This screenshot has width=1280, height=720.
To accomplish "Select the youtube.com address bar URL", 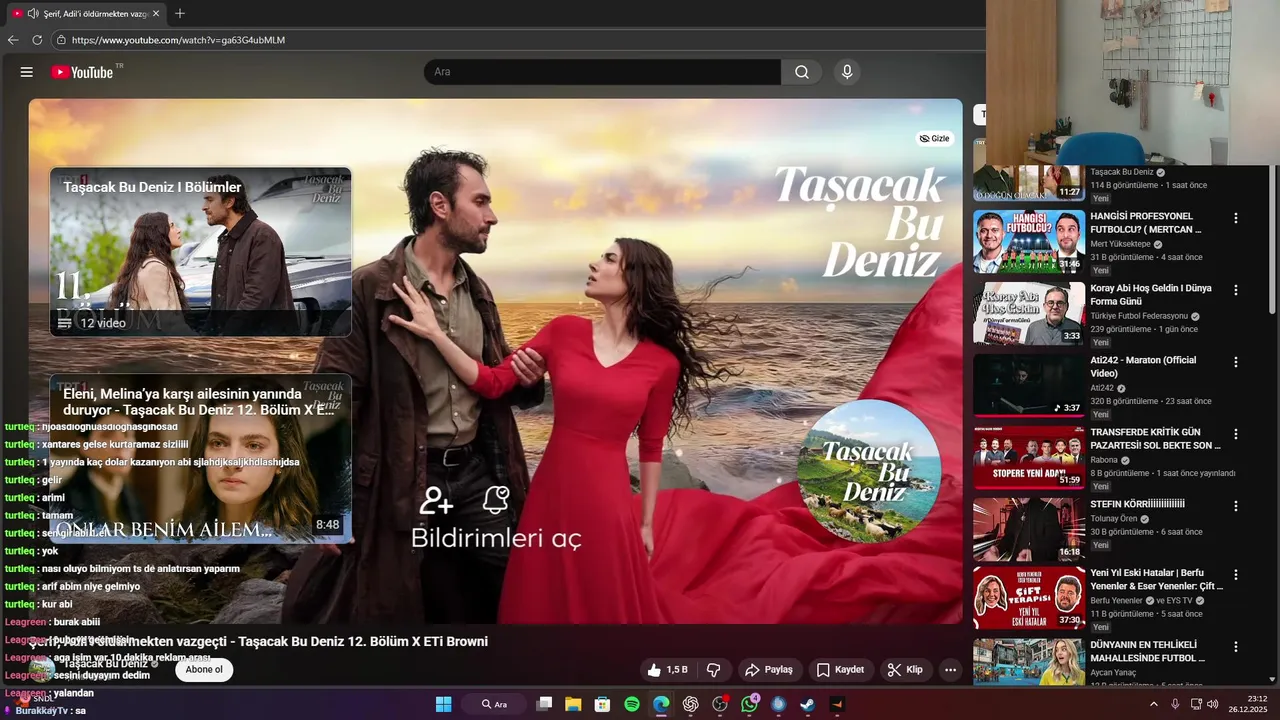I will tap(178, 40).
